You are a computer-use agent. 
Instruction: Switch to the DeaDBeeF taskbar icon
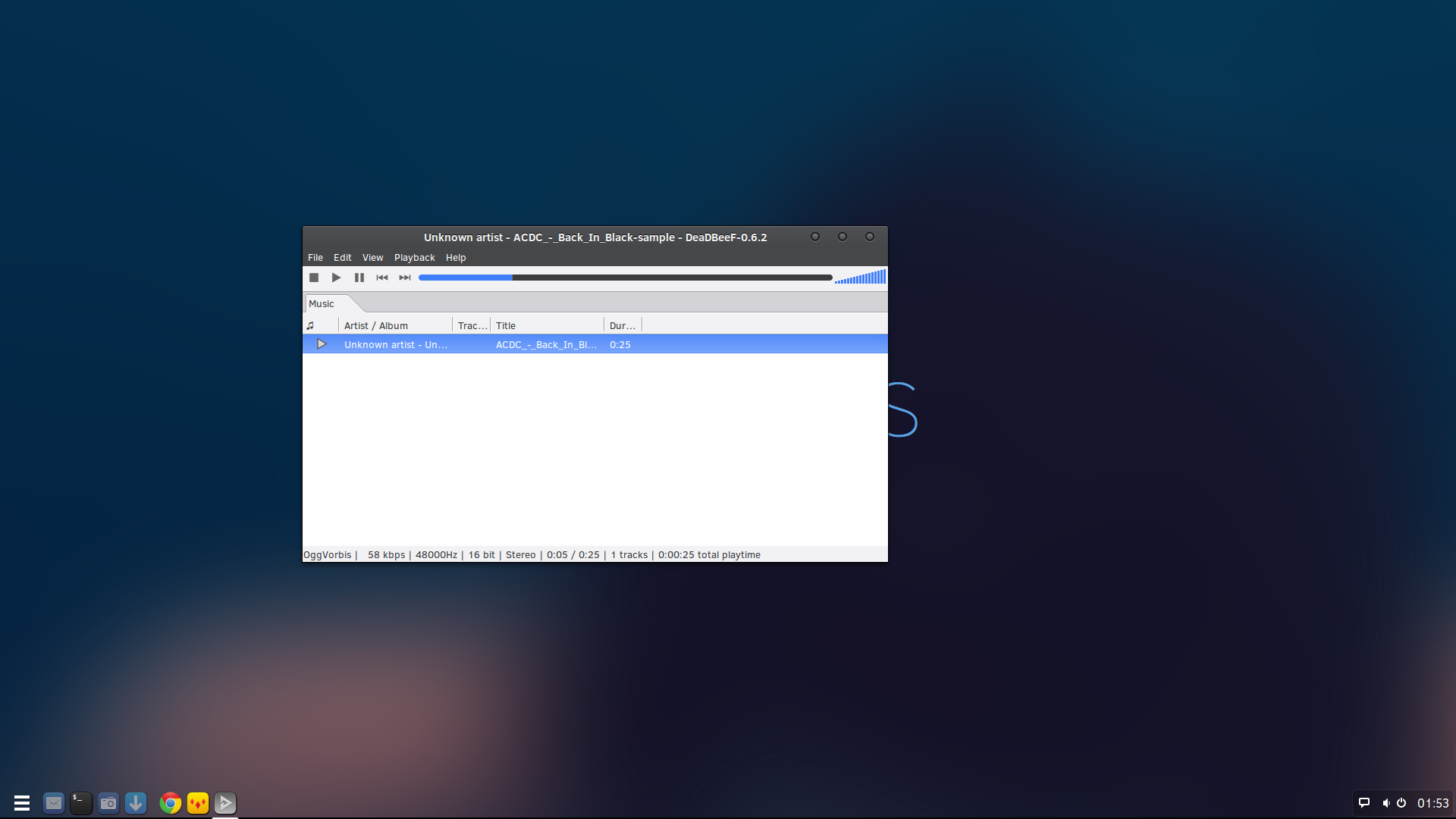225,803
